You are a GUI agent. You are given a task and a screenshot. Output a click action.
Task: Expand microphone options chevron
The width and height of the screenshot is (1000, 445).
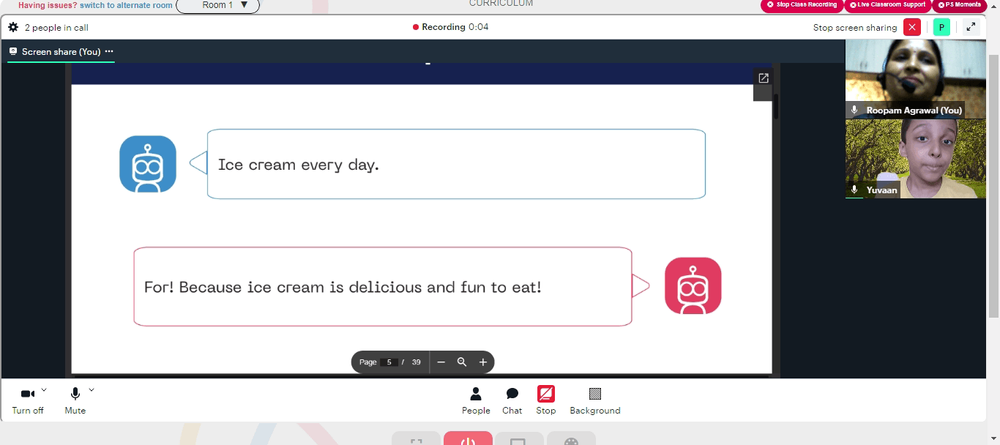click(91, 390)
